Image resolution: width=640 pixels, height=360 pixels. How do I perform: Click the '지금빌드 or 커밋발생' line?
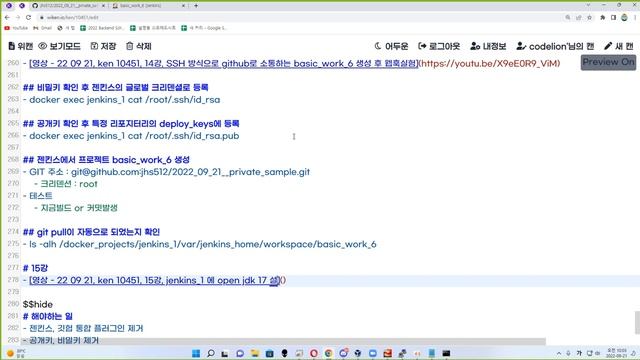(x=76, y=208)
